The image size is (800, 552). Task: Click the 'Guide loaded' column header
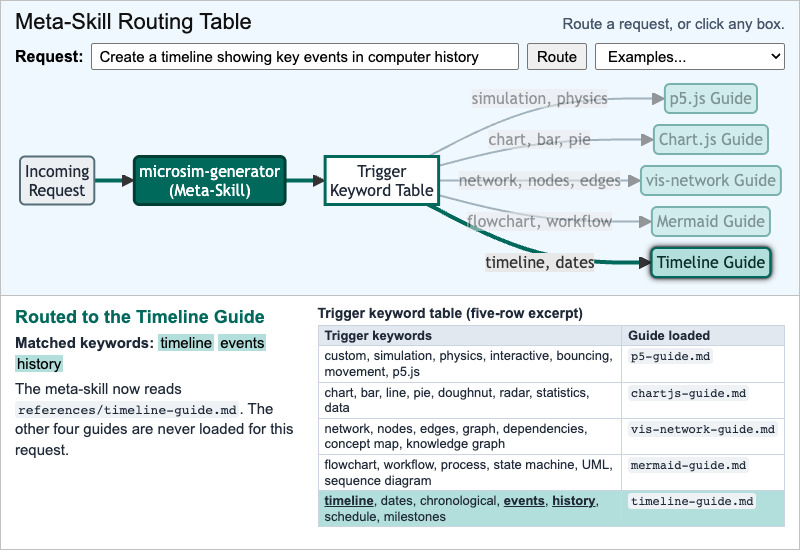point(703,336)
